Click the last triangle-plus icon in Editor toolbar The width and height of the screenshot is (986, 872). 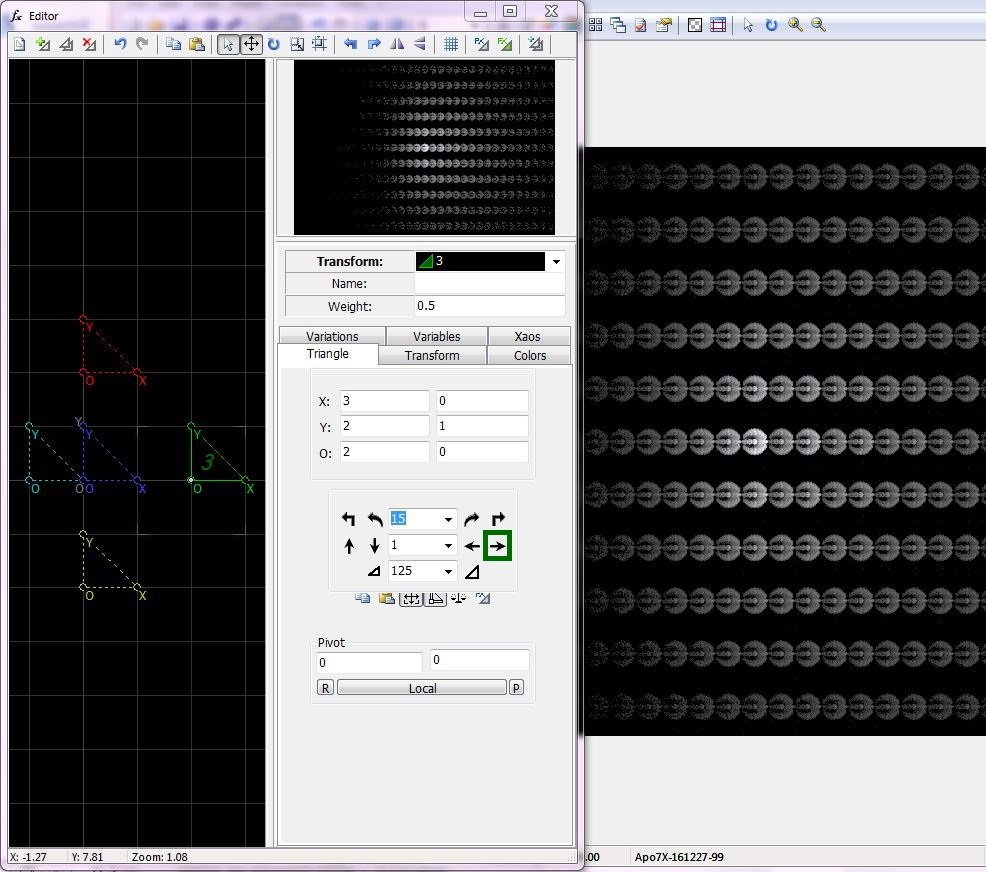pyautogui.click(x=536, y=44)
